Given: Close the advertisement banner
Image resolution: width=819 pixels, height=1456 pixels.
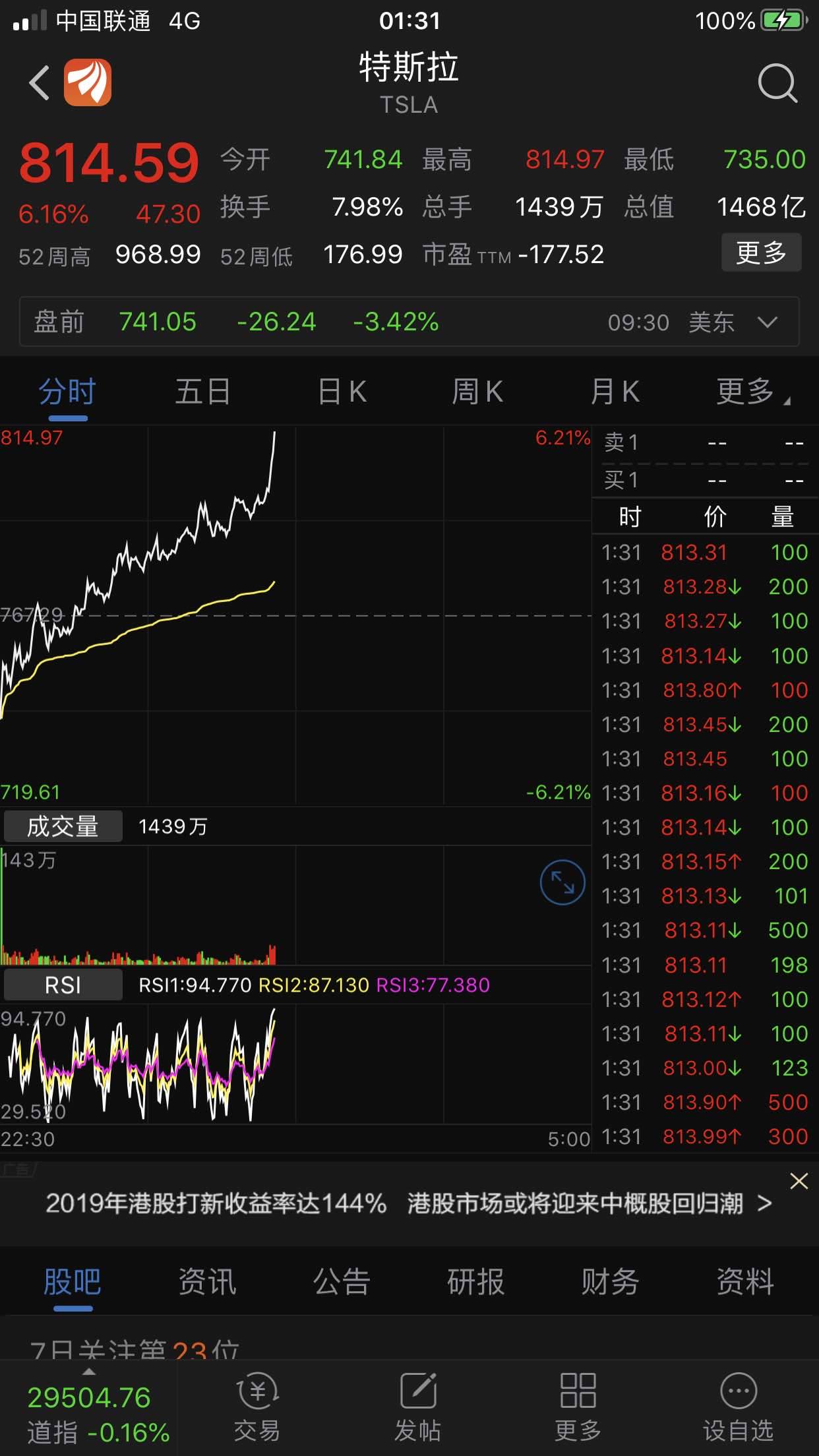Looking at the screenshot, I should pyautogui.click(x=799, y=1181).
